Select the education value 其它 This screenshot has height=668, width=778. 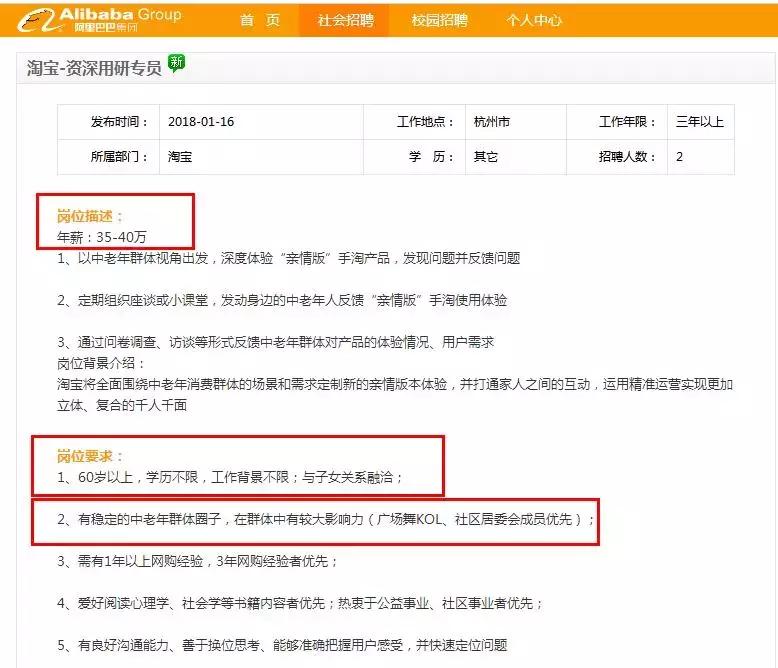tap(486, 157)
